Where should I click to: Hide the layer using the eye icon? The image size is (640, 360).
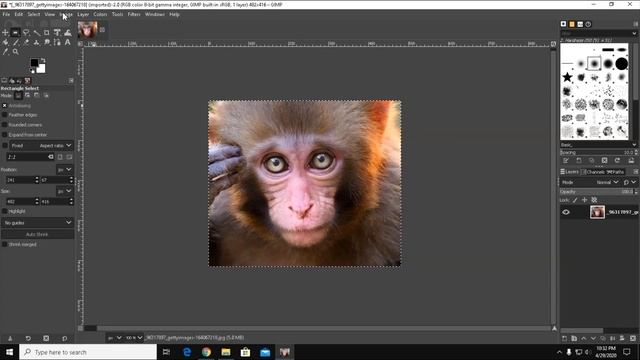click(x=566, y=212)
